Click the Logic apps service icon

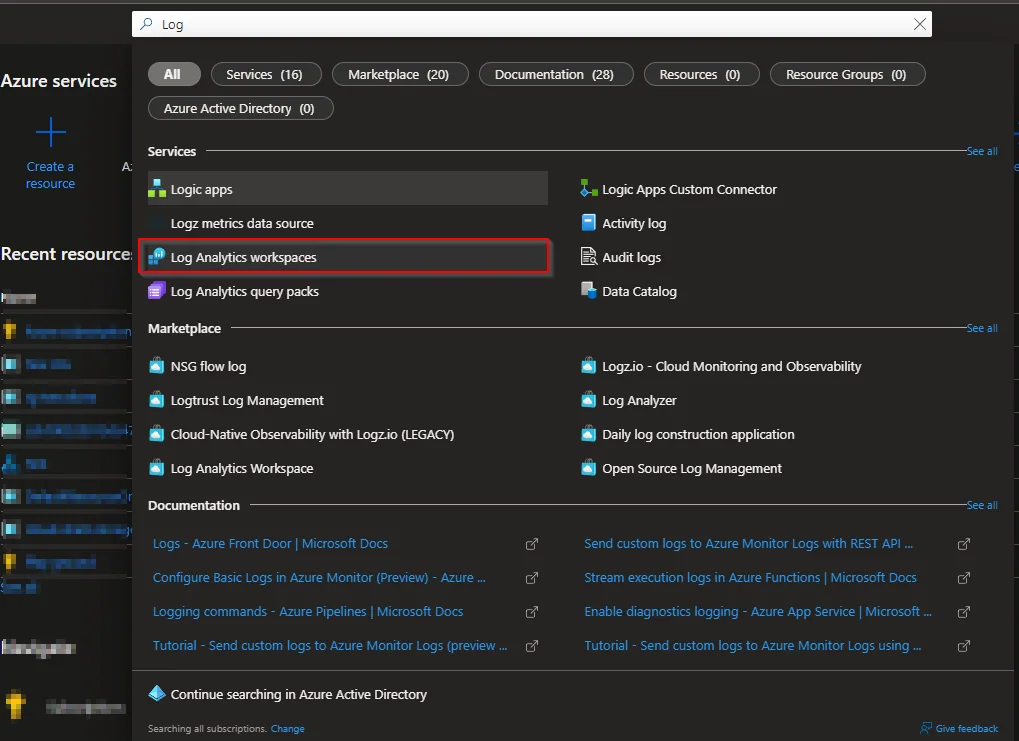157,189
